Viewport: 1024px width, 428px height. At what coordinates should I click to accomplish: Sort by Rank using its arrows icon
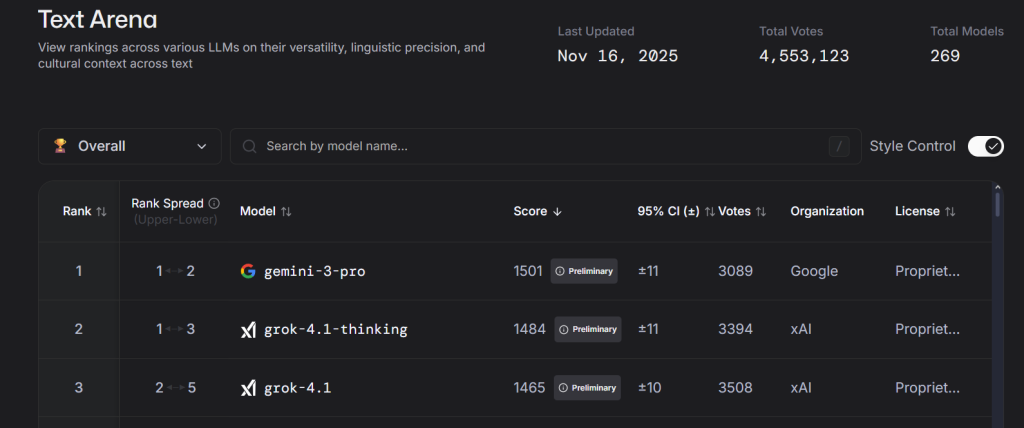click(101, 211)
